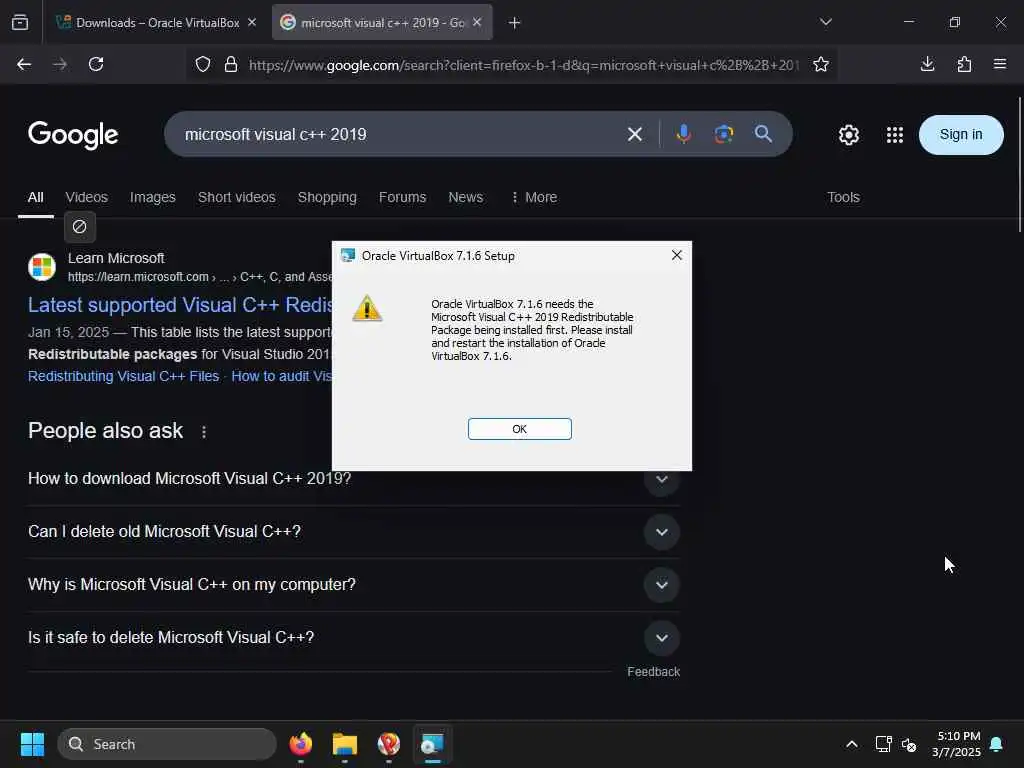Open the network status tray icon
Screen dimensions: 1024x768
[883, 744]
